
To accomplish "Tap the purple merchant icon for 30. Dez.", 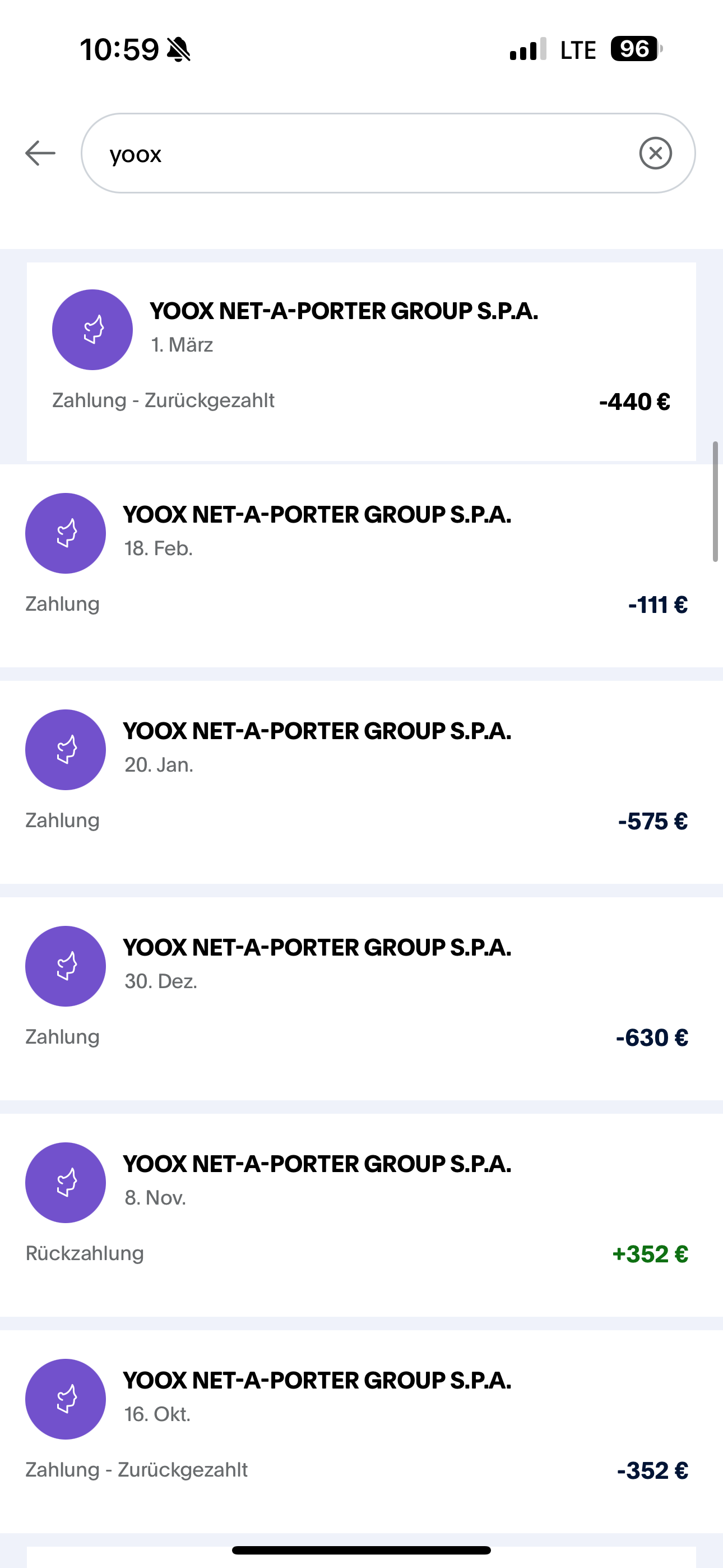I will point(66,966).
